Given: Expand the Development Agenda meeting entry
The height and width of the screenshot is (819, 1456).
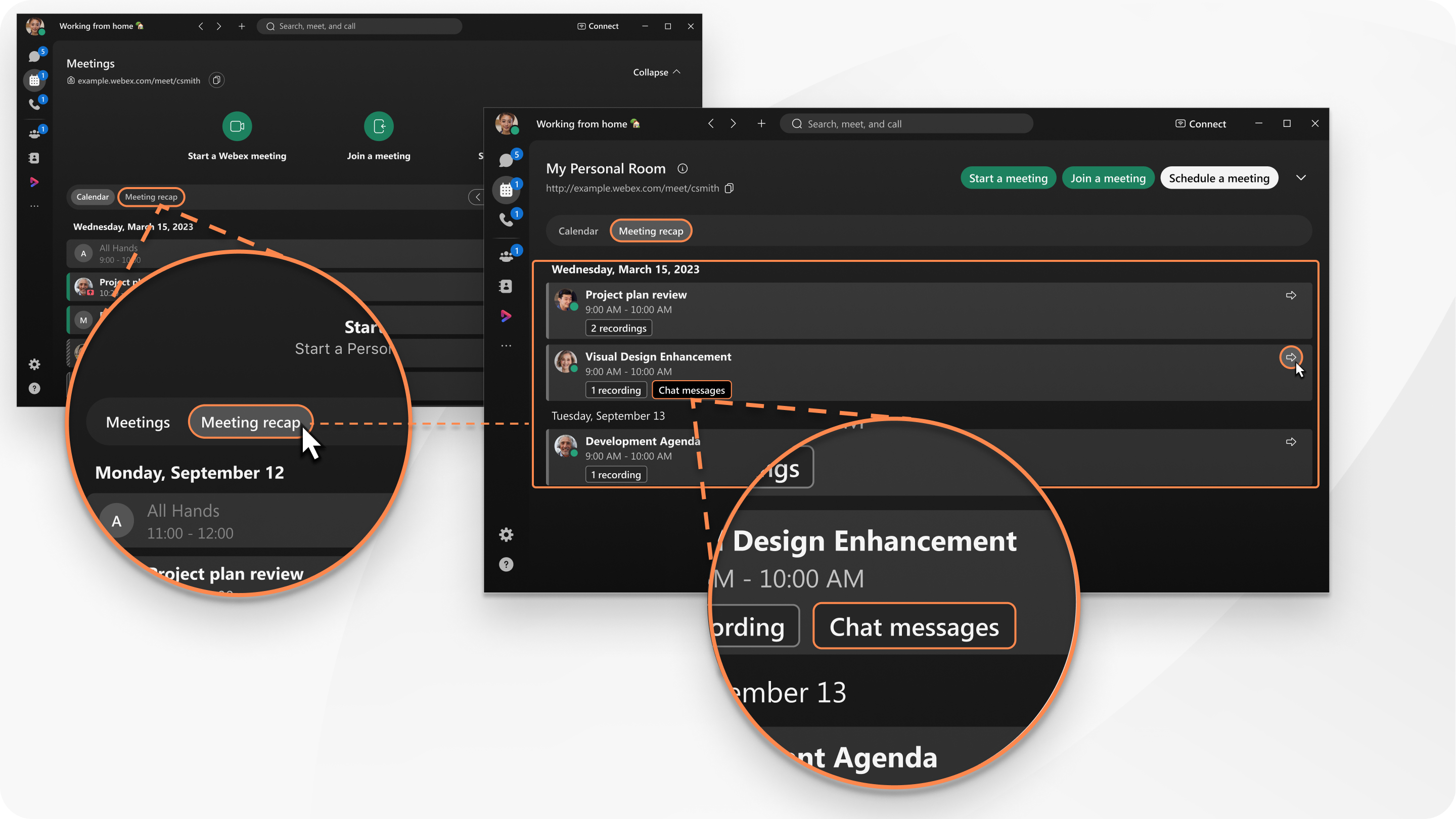Looking at the screenshot, I should click(1289, 441).
